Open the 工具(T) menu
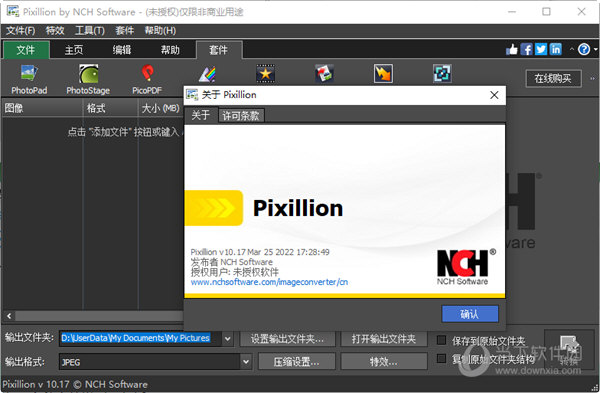 [x=90, y=31]
